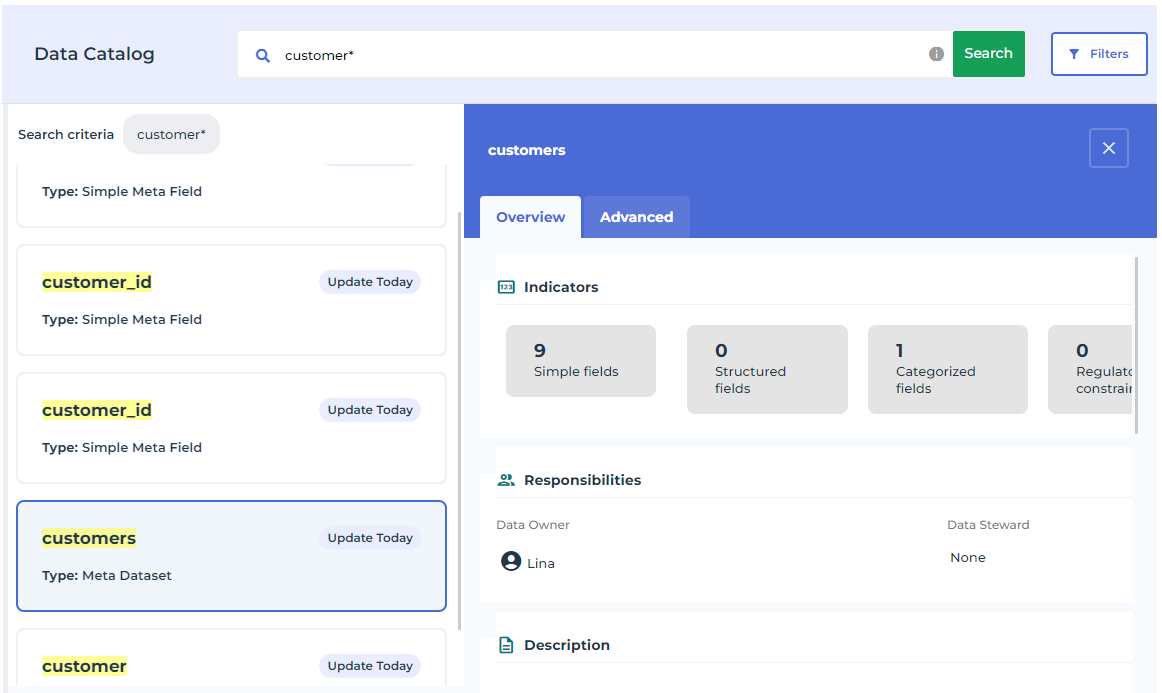This screenshot has height=693, width=1162.
Task: Close the customers detail panel
Action: 1108,148
